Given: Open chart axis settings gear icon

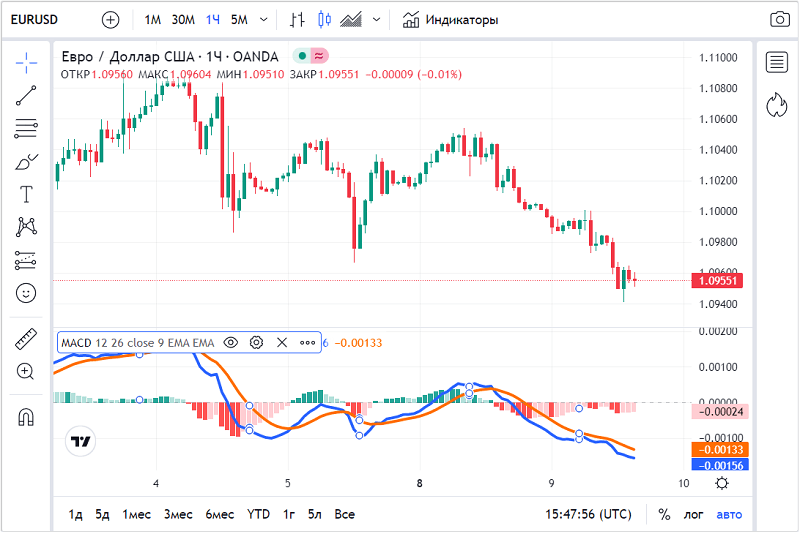Looking at the screenshot, I should coord(722,482).
